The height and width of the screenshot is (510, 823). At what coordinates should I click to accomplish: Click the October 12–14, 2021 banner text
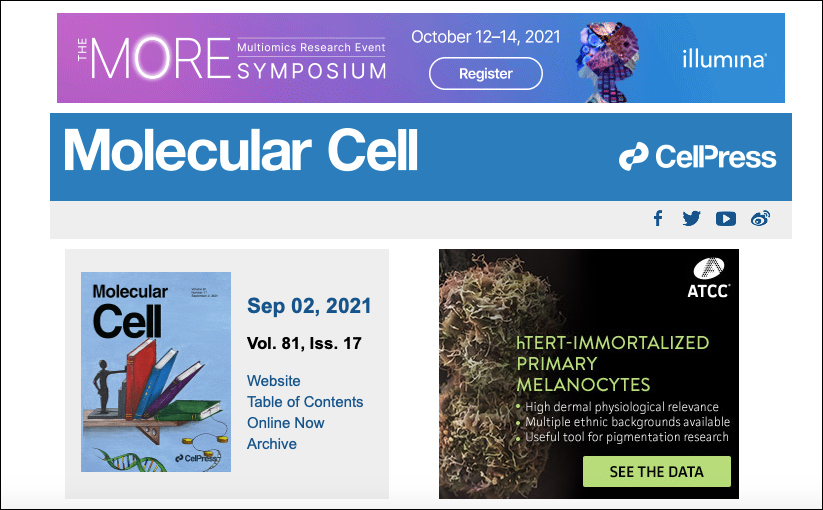coord(486,37)
